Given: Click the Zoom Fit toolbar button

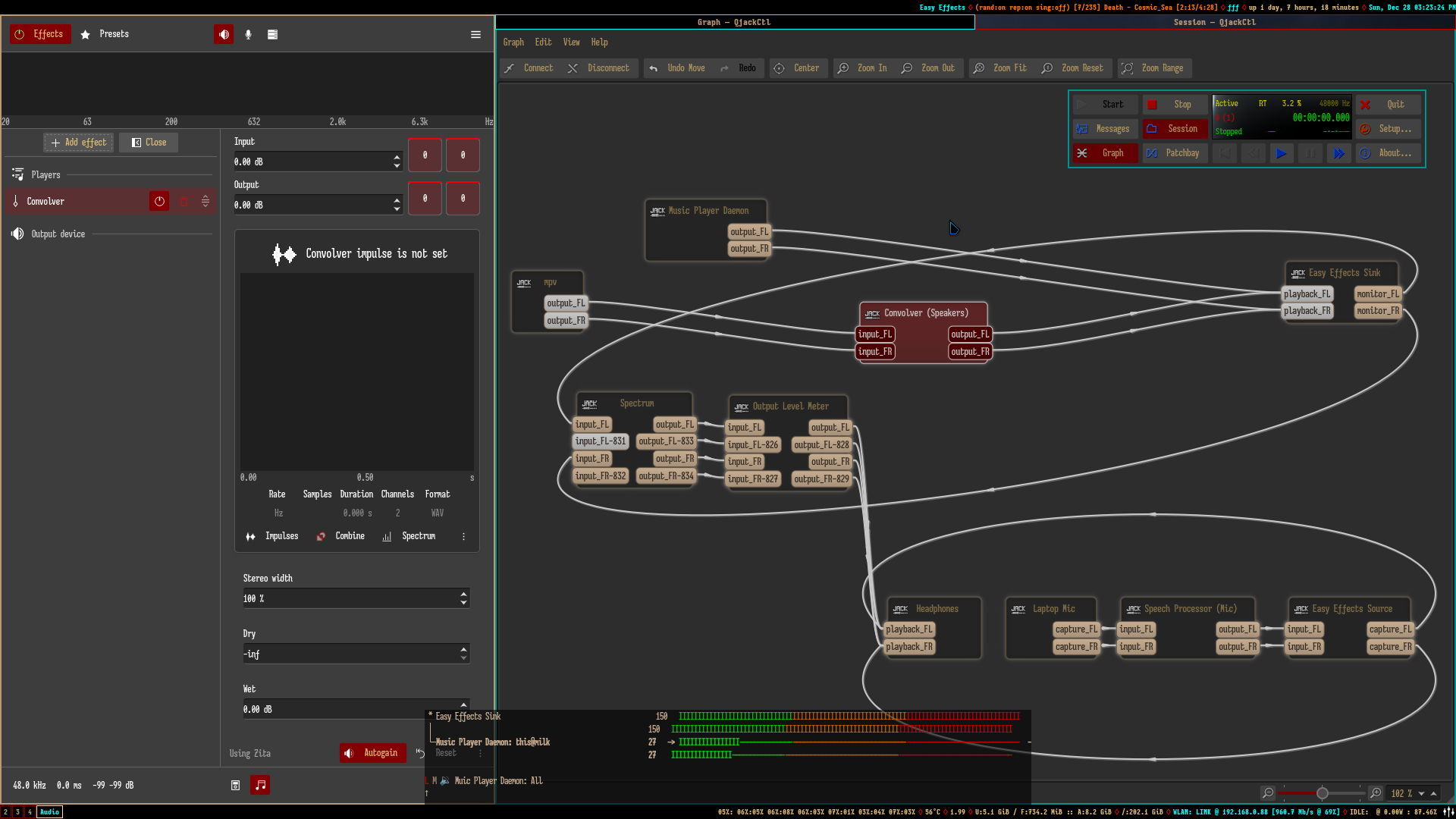Looking at the screenshot, I should (x=1001, y=68).
